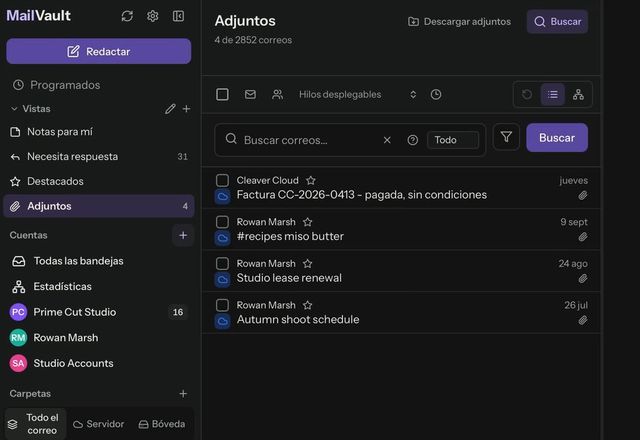Click attachment clip on Studio lease email
Viewport: 640px width, 440px height.
[582, 279]
